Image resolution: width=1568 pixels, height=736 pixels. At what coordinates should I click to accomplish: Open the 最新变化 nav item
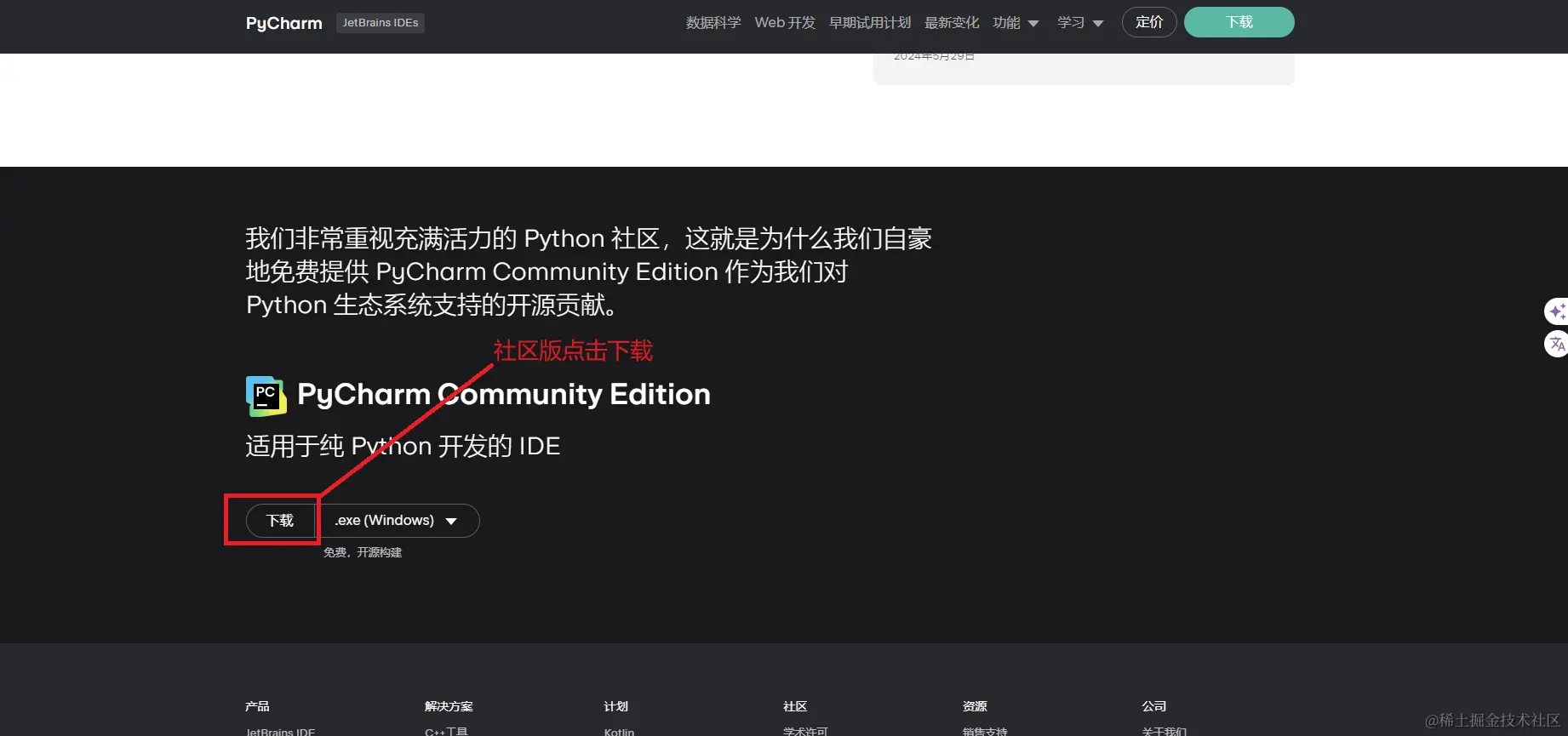click(952, 23)
